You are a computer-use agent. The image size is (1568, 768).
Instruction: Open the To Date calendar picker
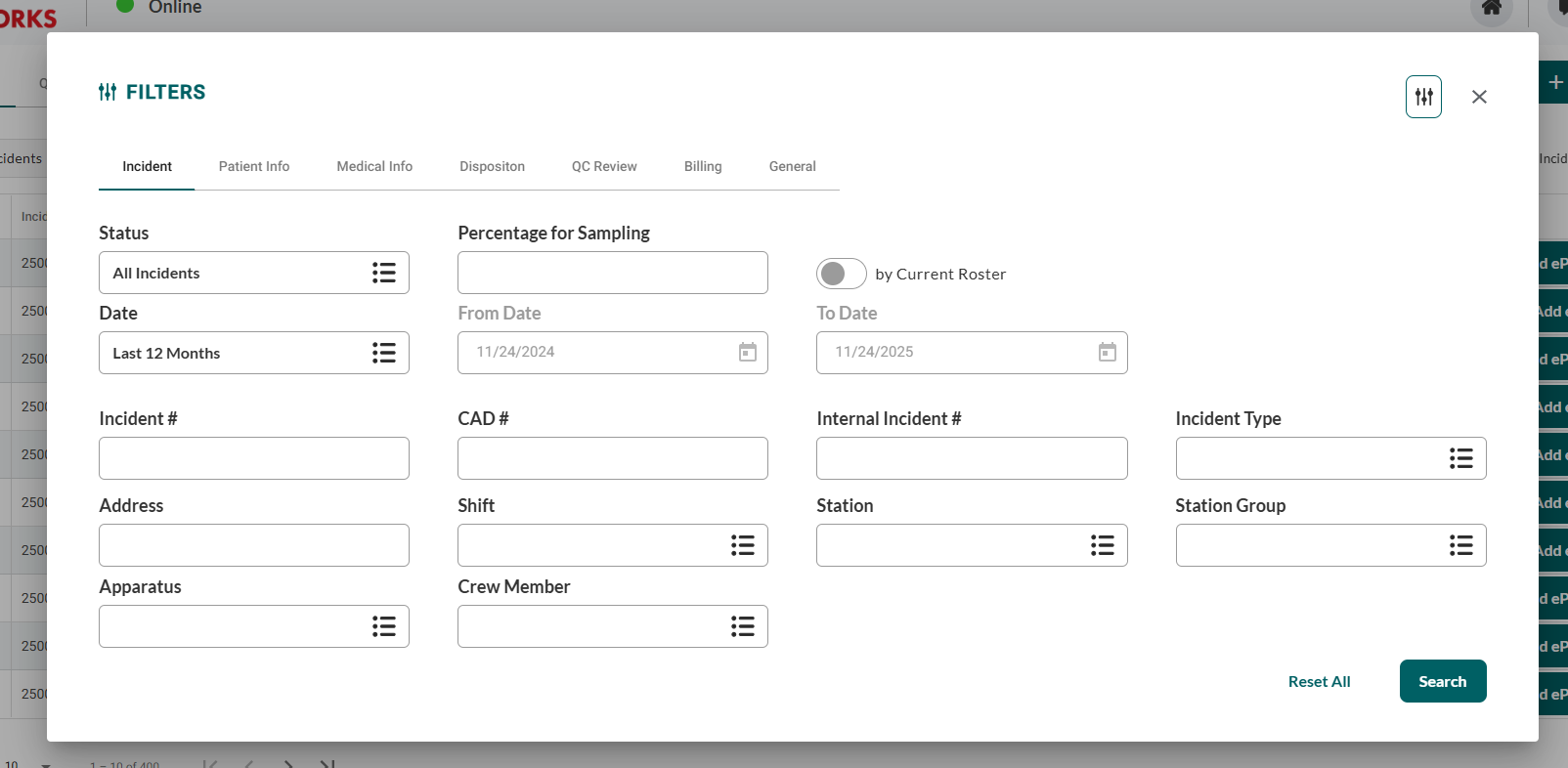pyautogui.click(x=1107, y=353)
